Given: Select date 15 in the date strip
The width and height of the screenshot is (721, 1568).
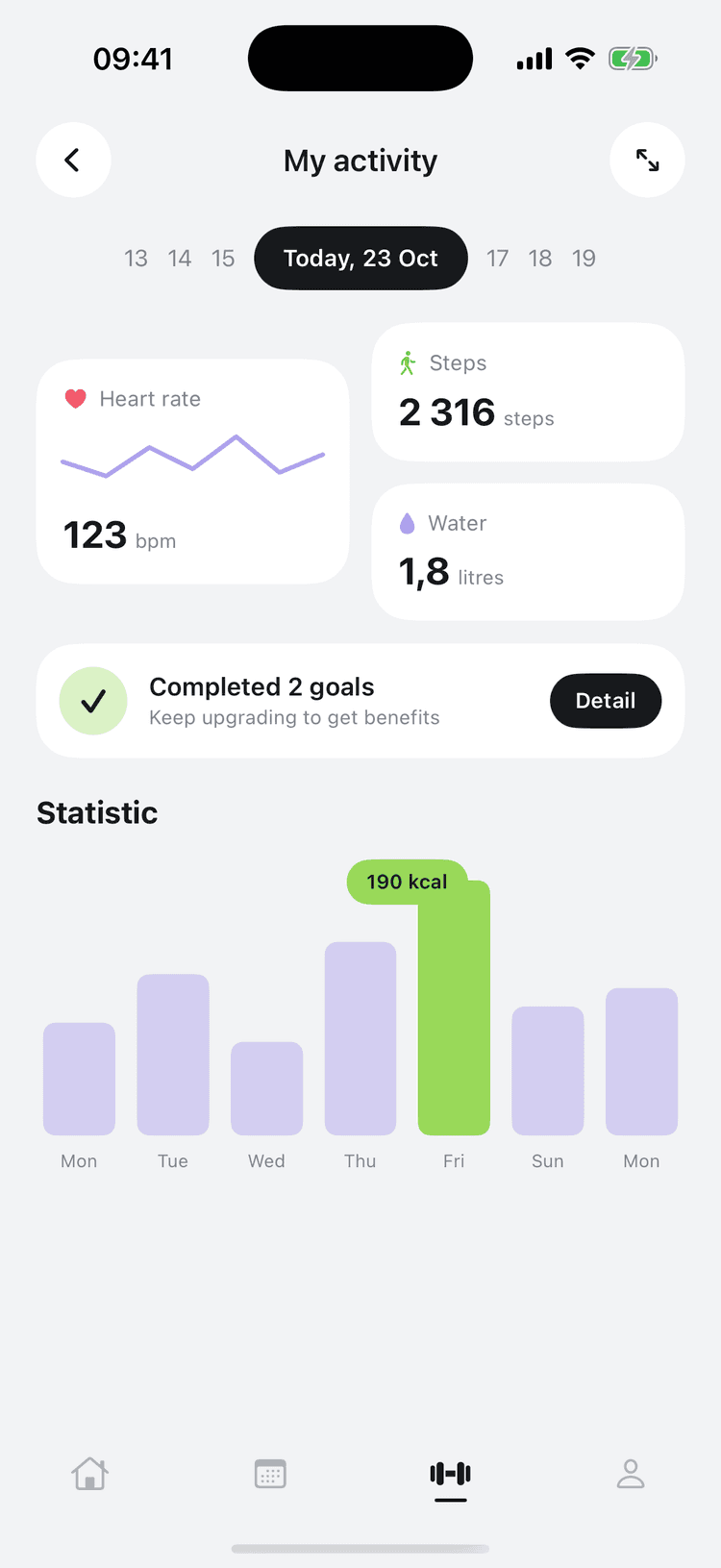Looking at the screenshot, I should tap(223, 259).
